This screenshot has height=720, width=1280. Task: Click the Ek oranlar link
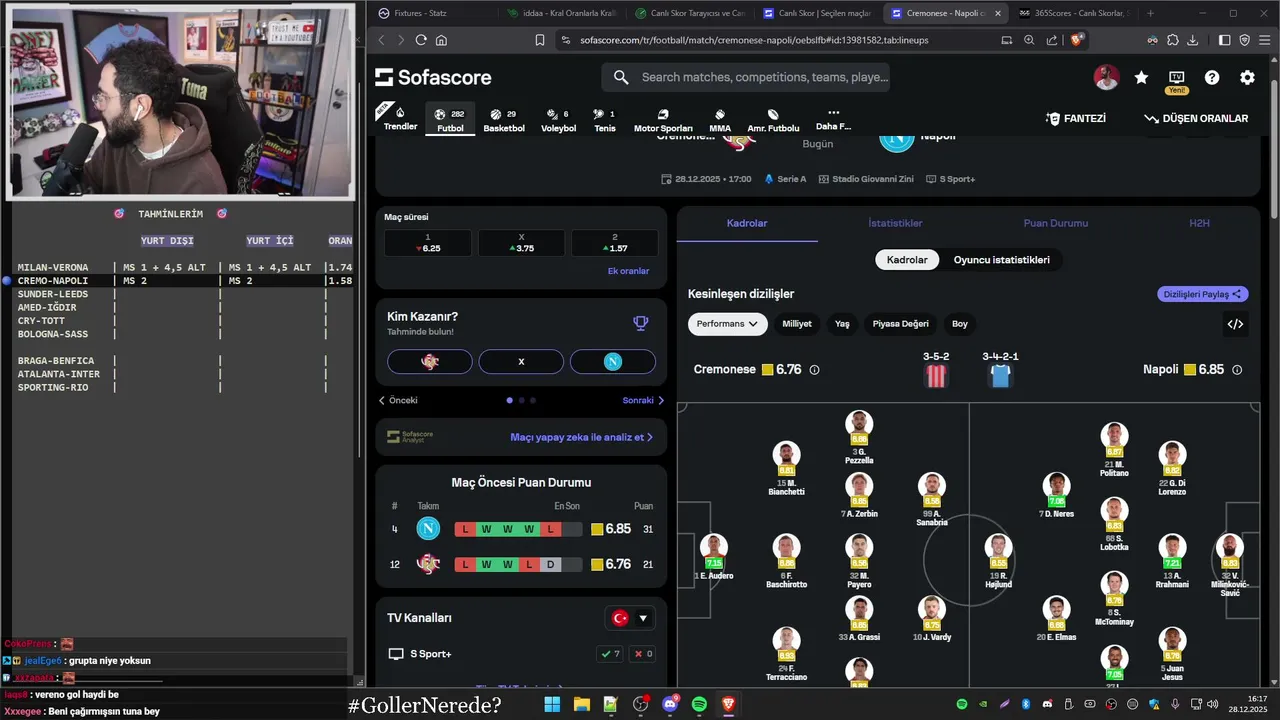628,271
